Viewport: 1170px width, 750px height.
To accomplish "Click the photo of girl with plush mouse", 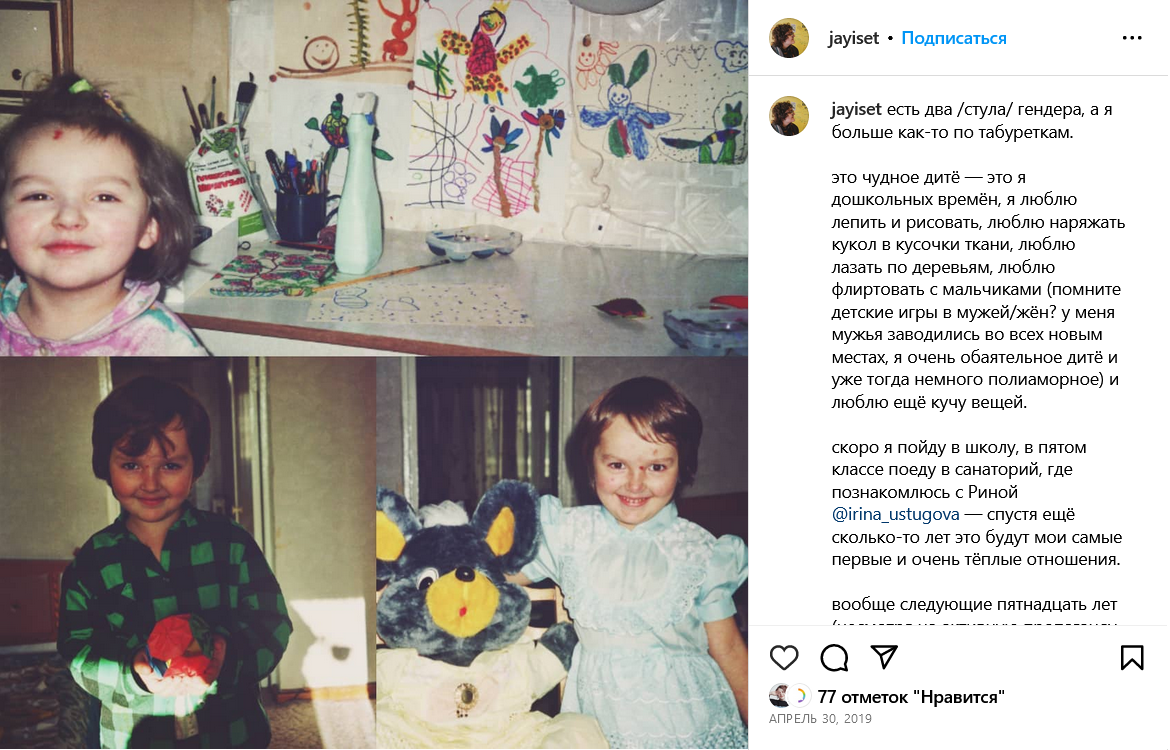I will (x=562, y=553).
